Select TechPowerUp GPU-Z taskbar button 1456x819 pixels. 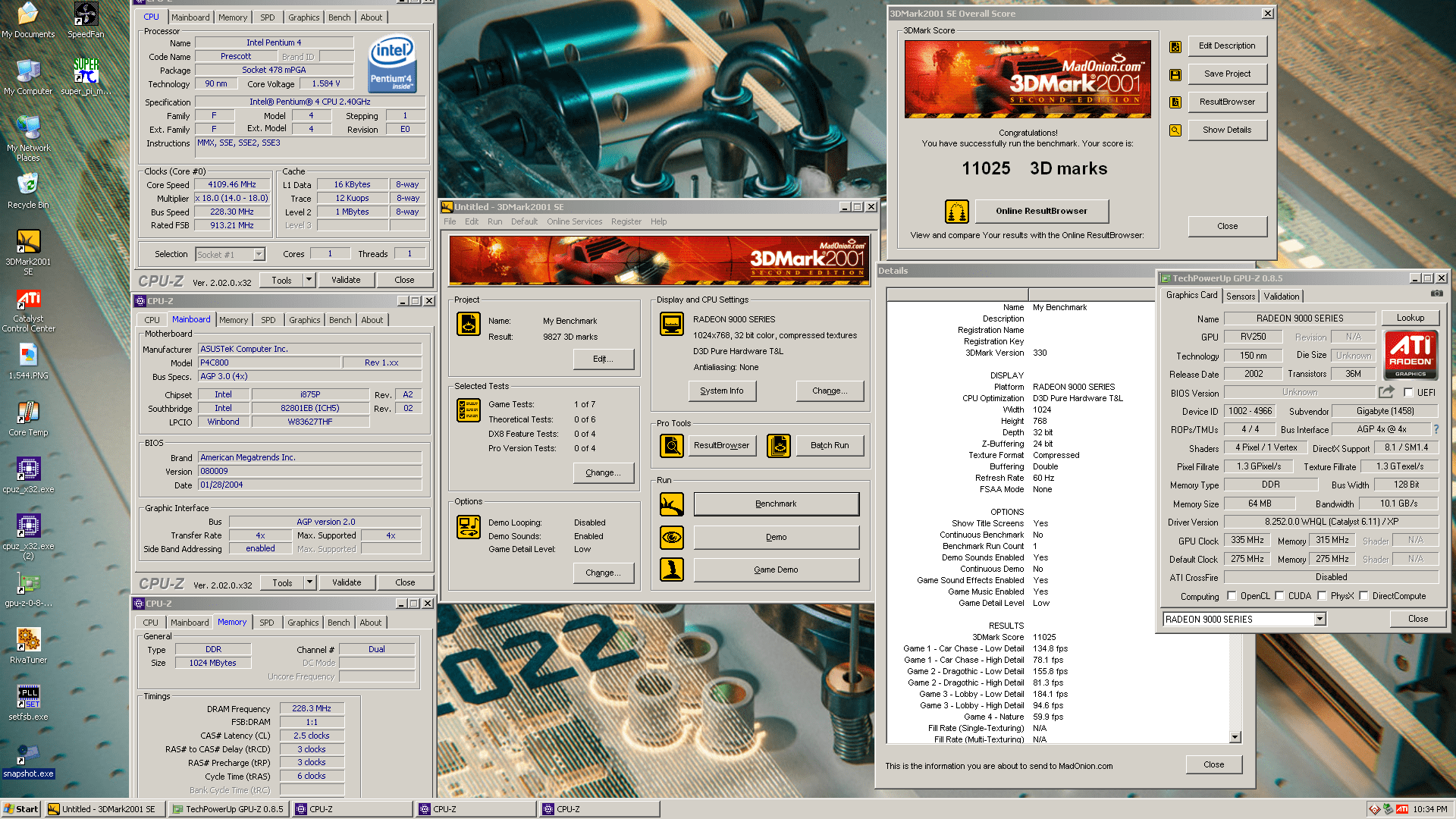pyautogui.click(x=229, y=809)
